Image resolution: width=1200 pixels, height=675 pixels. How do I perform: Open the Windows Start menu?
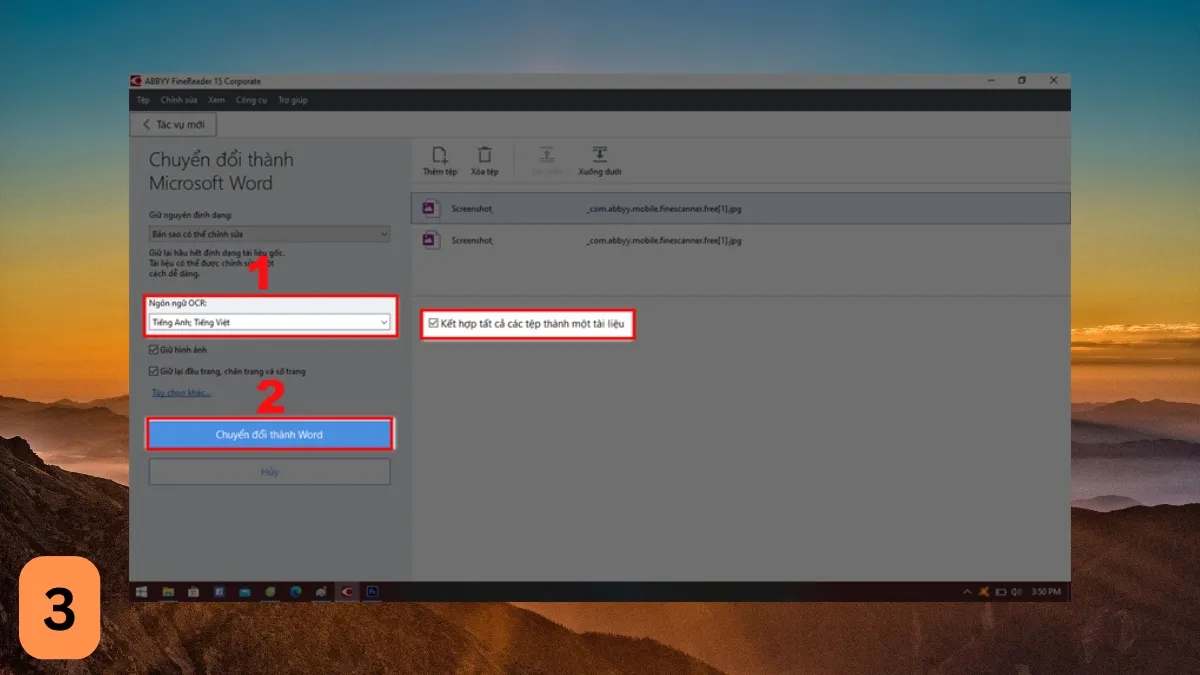pos(142,592)
